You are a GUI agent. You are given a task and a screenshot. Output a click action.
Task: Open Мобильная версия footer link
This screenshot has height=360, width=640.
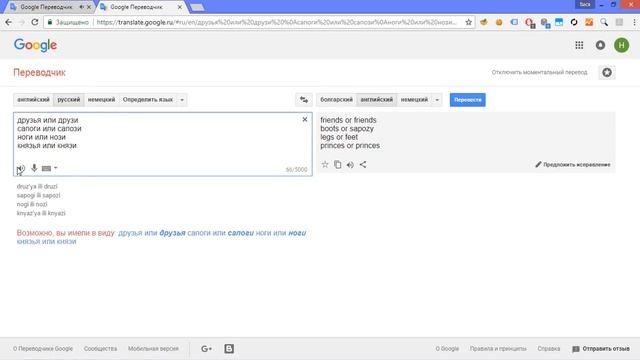click(x=153, y=349)
